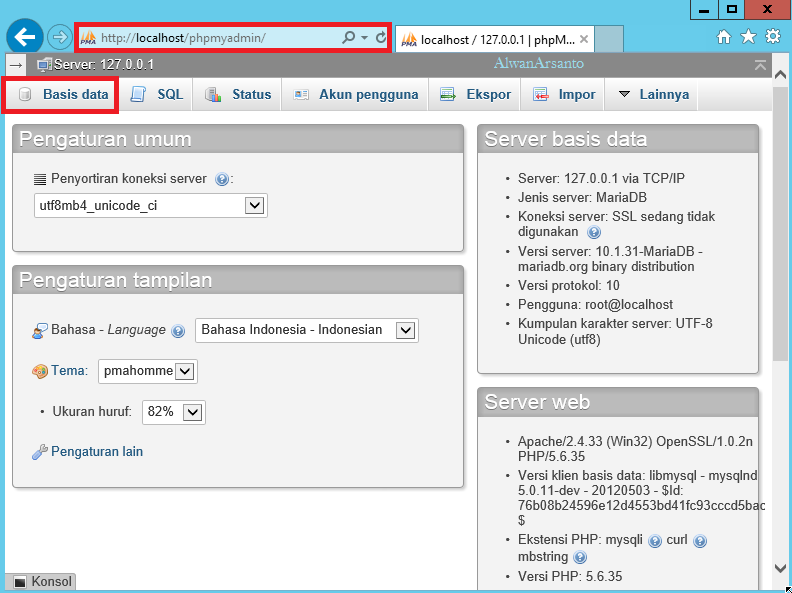The image size is (792, 593).
Task: Close the localhost phpMyAdmin tab
Action: click(x=584, y=39)
